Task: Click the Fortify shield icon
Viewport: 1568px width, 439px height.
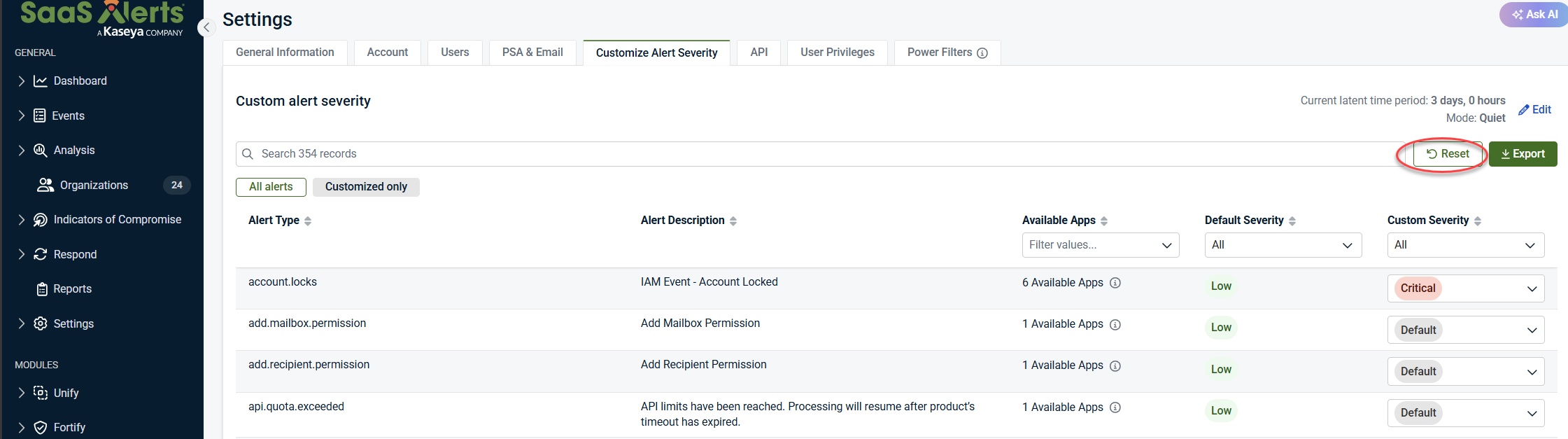Action: [41, 428]
